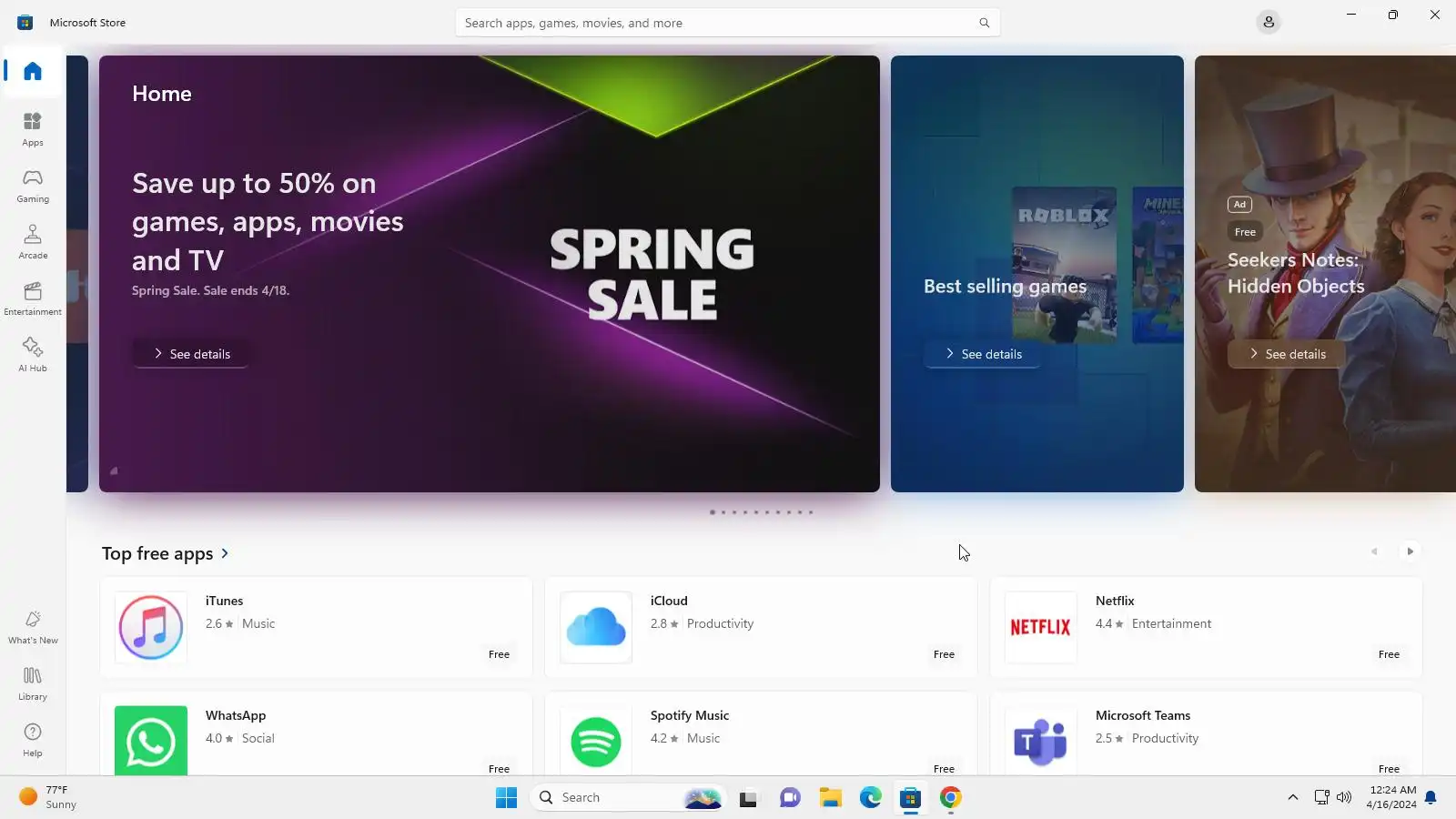
Task: Click the Free label on iTunes card
Action: (499, 654)
